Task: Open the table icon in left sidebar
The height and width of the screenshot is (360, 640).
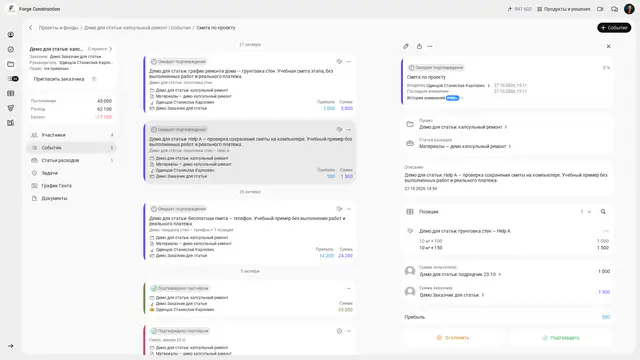Action: coord(11,93)
